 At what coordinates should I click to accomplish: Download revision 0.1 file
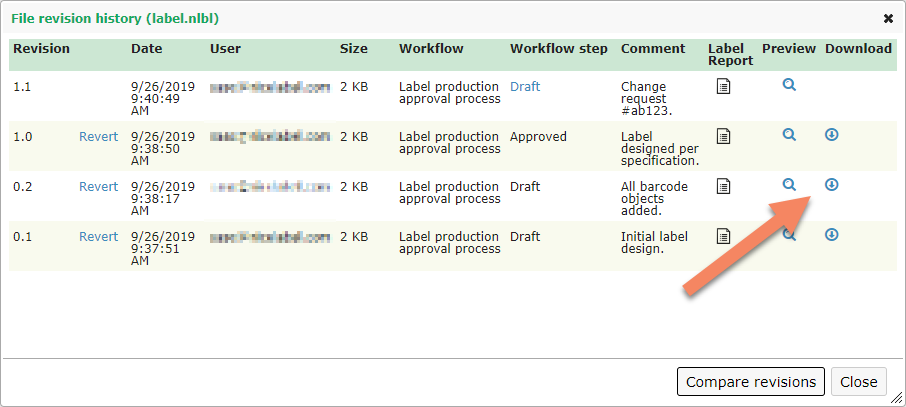[831, 235]
